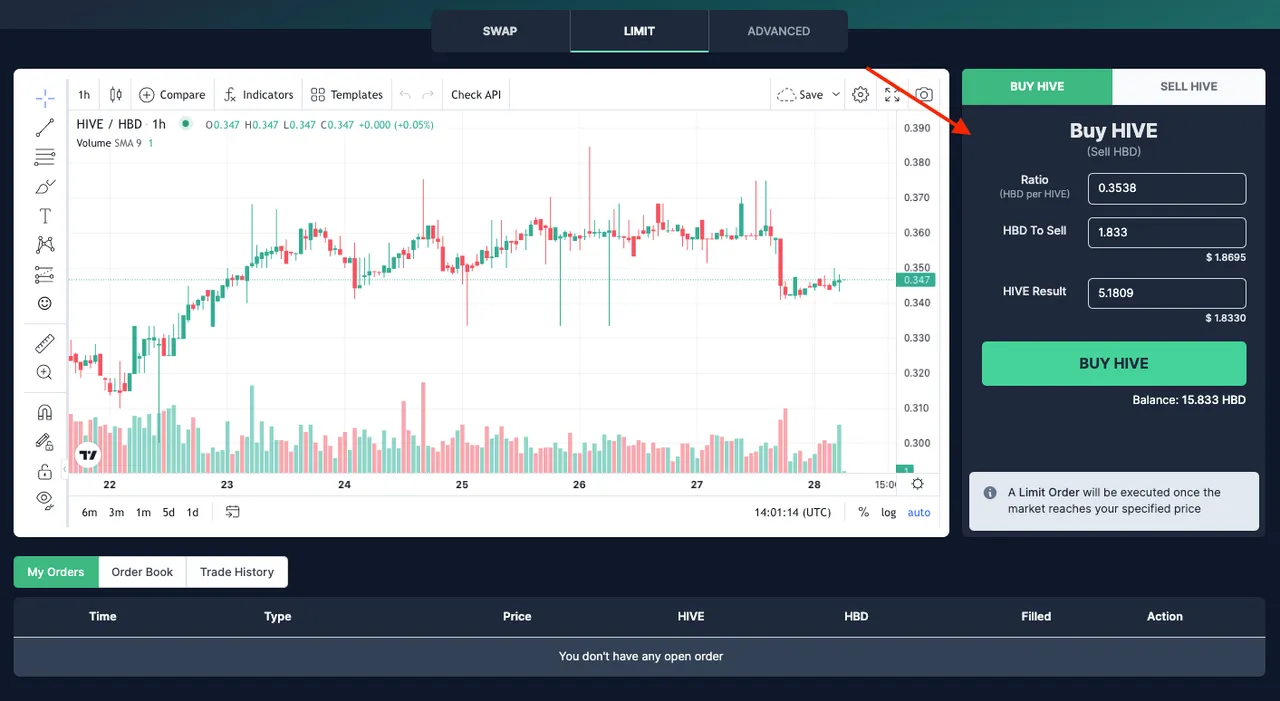This screenshot has height=701, width=1280.
Task: Click the Ratio input field
Action: (1167, 188)
